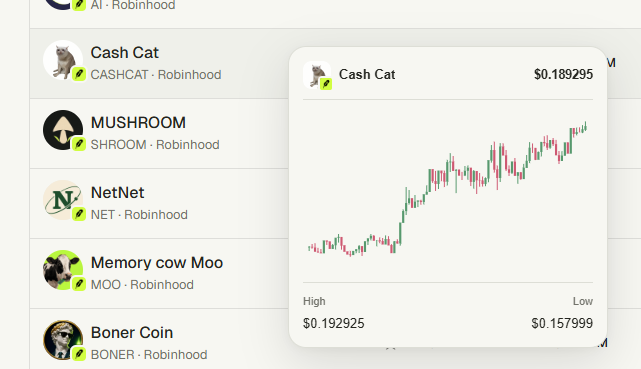Click Robinhood feather badge on Memory cow Moo

click(x=79, y=284)
